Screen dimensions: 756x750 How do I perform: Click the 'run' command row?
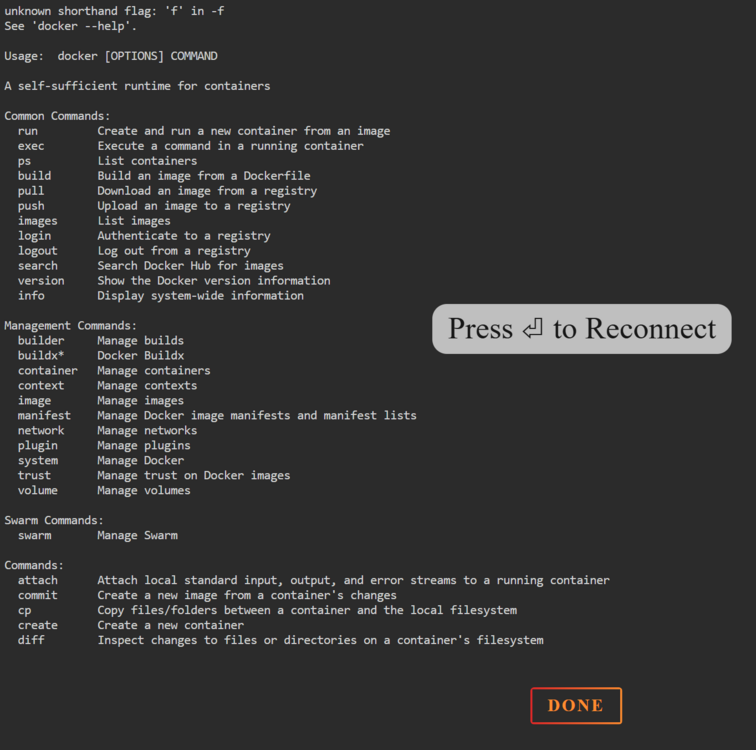point(204,131)
